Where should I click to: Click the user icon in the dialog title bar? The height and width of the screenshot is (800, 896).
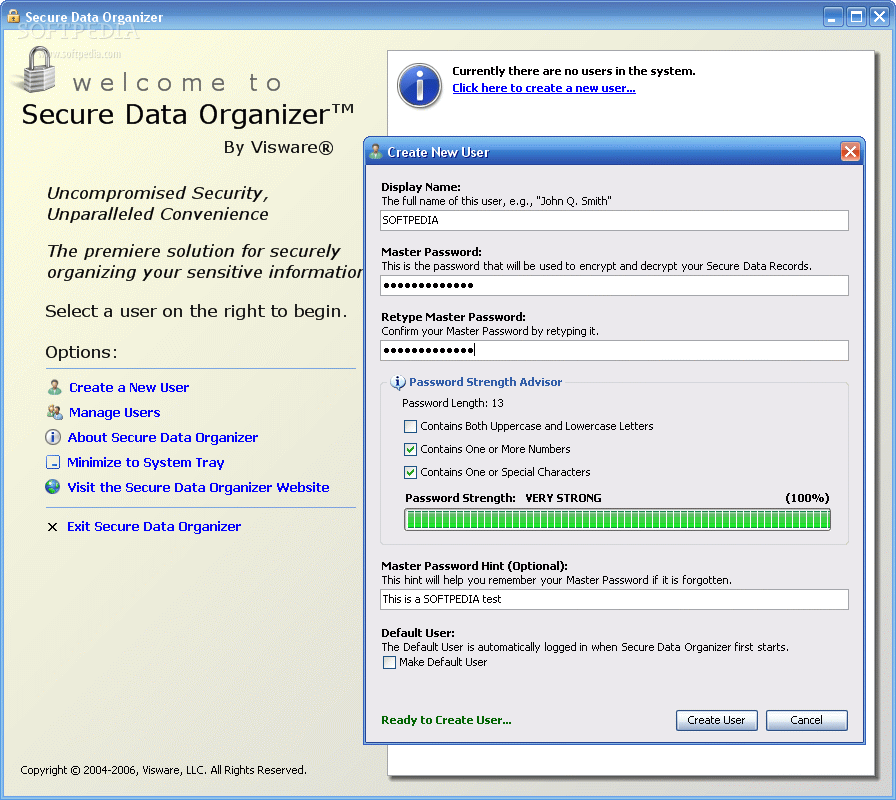(375, 152)
